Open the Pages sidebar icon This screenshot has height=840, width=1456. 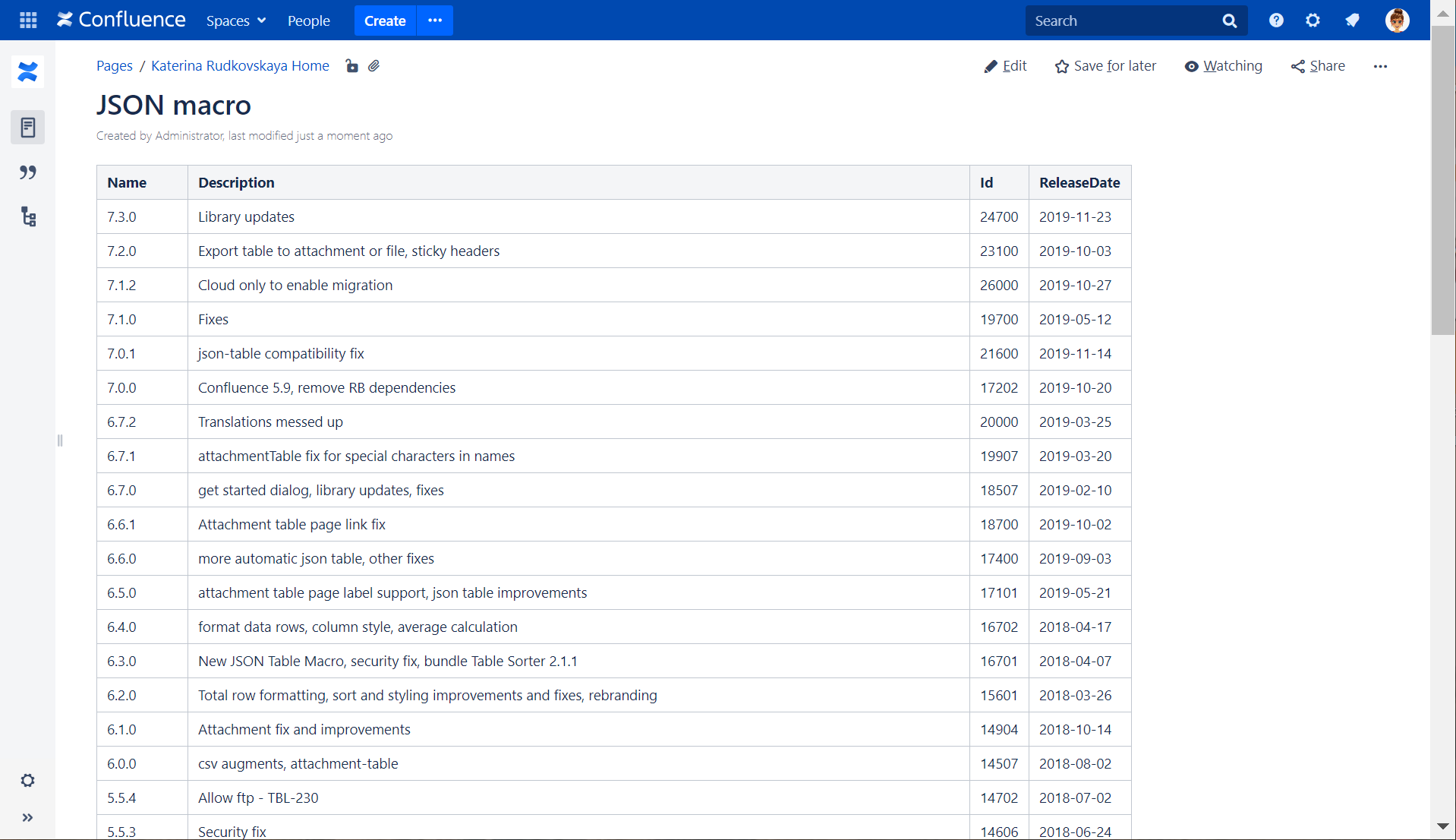tap(28, 128)
